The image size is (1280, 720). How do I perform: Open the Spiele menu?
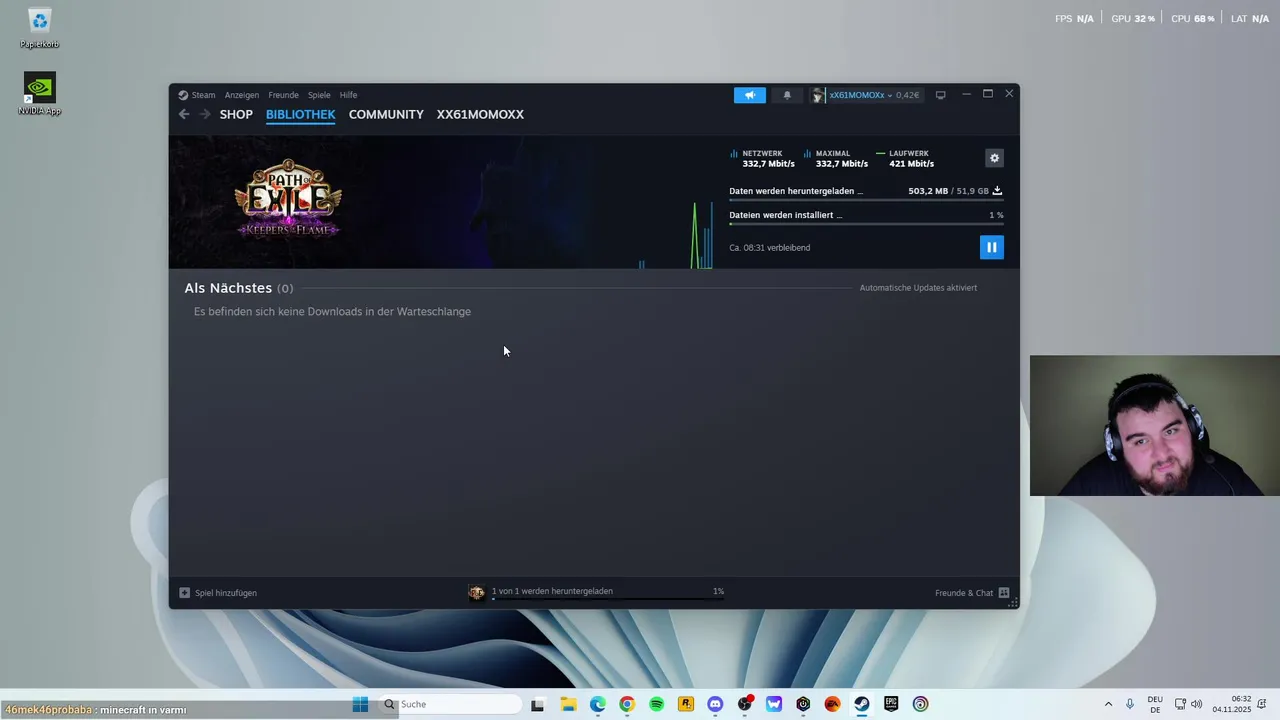tap(319, 95)
